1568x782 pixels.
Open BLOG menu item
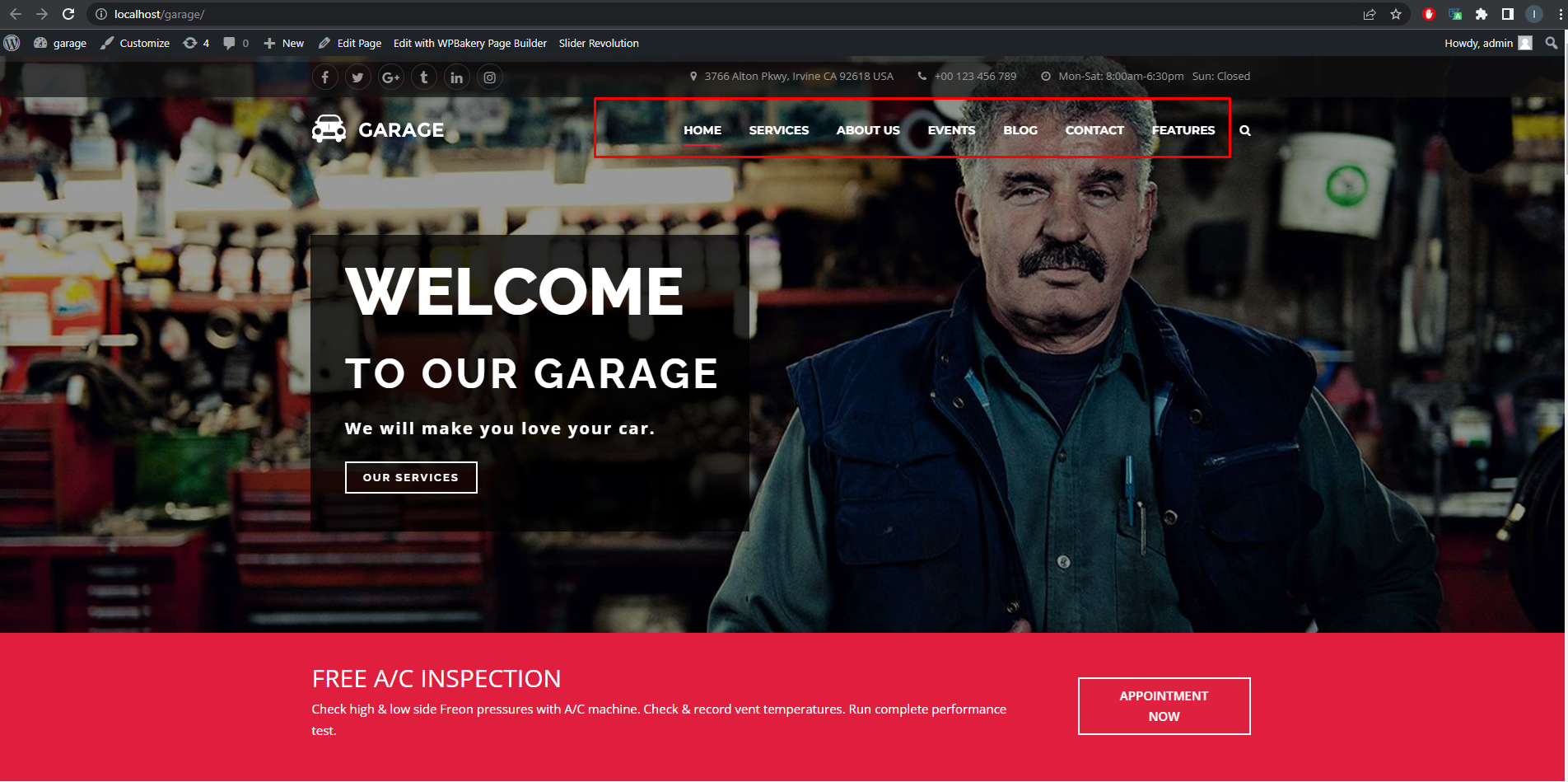(1020, 130)
